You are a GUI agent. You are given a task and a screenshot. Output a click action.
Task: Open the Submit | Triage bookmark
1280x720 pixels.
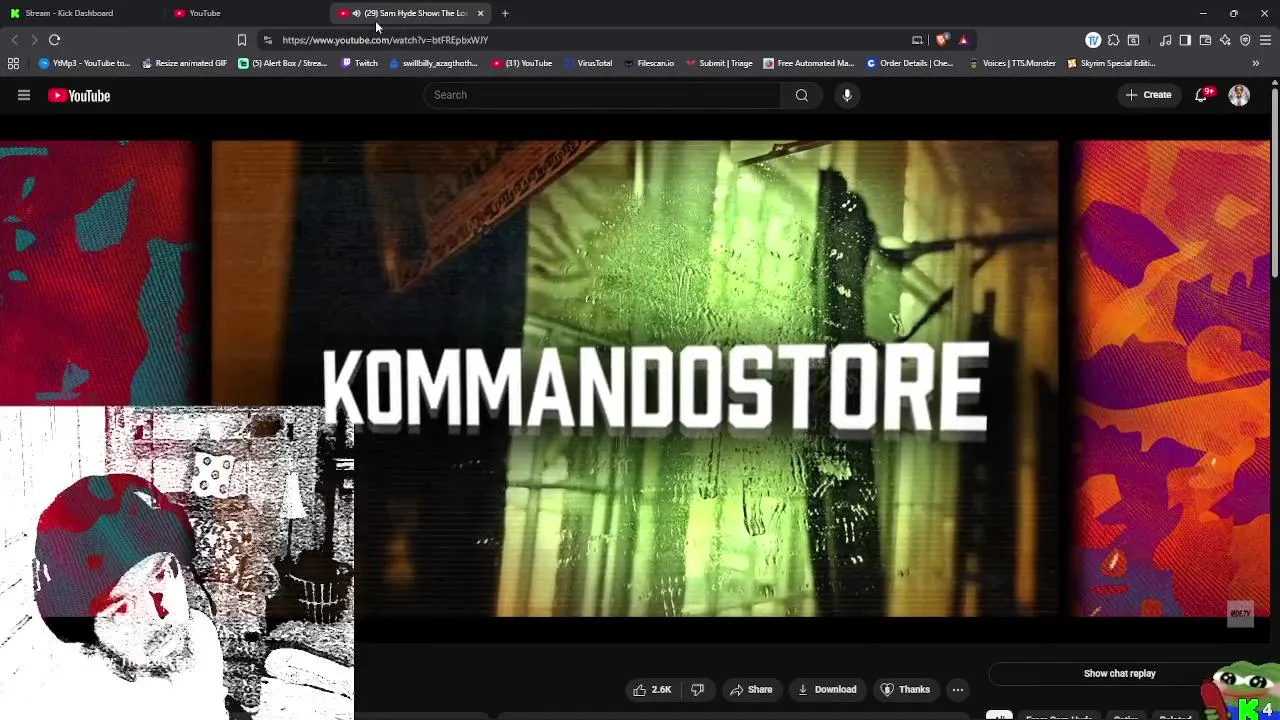click(719, 63)
